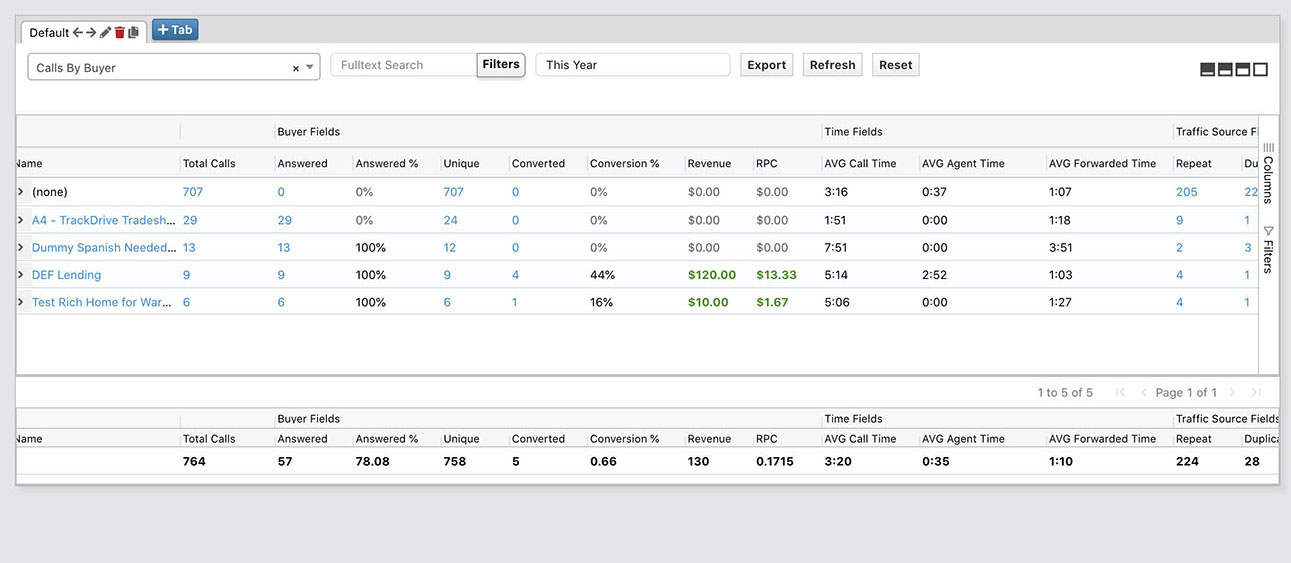Open the Columns side panel
The width and height of the screenshot is (1291, 563).
click(x=1268, y=173)
